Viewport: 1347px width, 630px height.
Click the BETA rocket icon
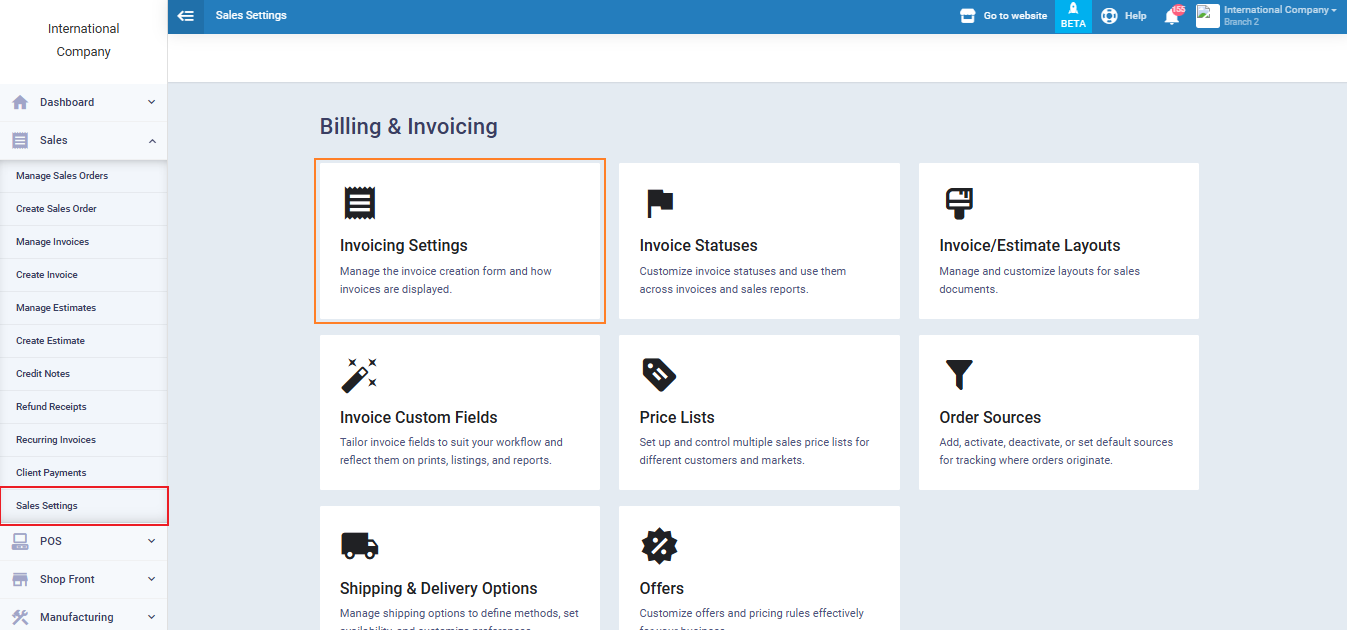pos(1073,9)
